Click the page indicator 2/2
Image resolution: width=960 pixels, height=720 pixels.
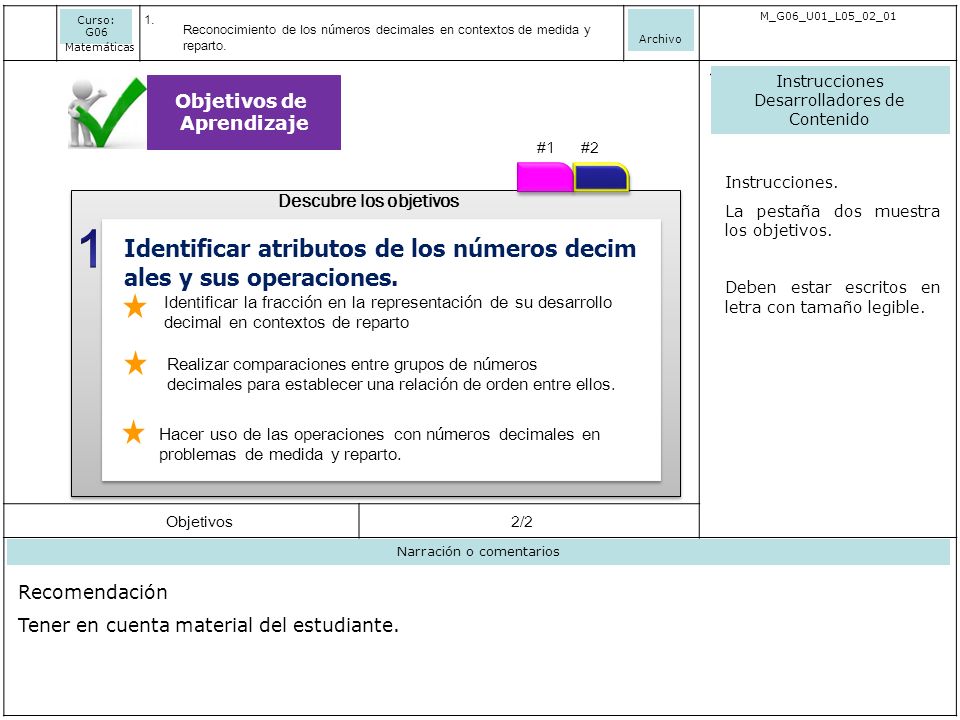[522, 522]
